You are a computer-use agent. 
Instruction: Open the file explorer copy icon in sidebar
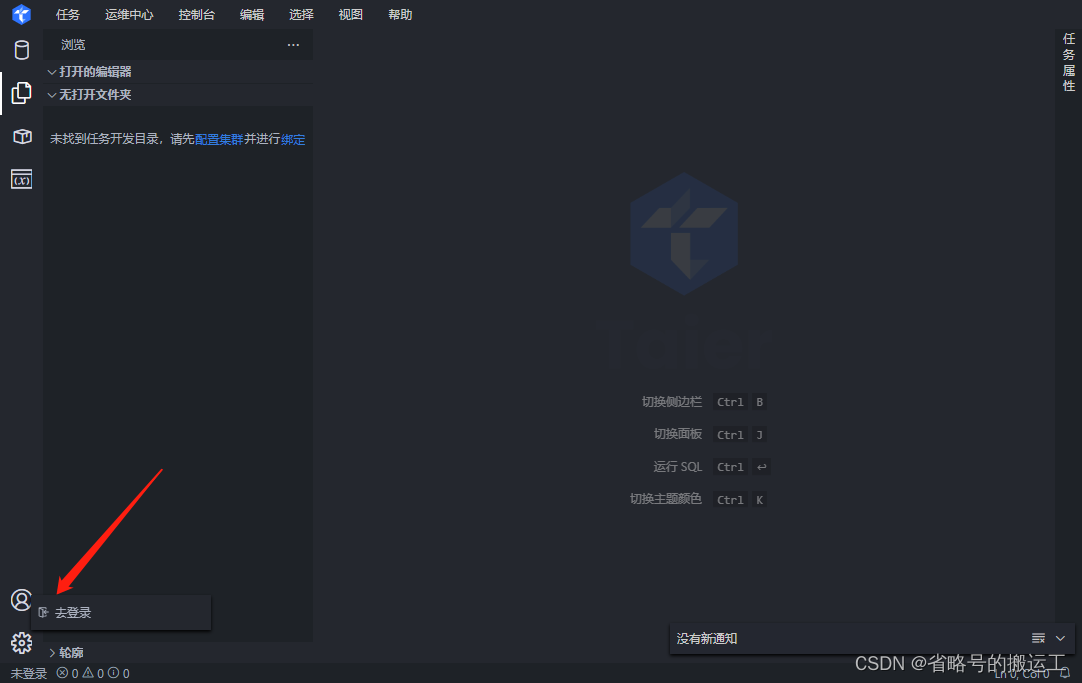click(x=21, y=93)
